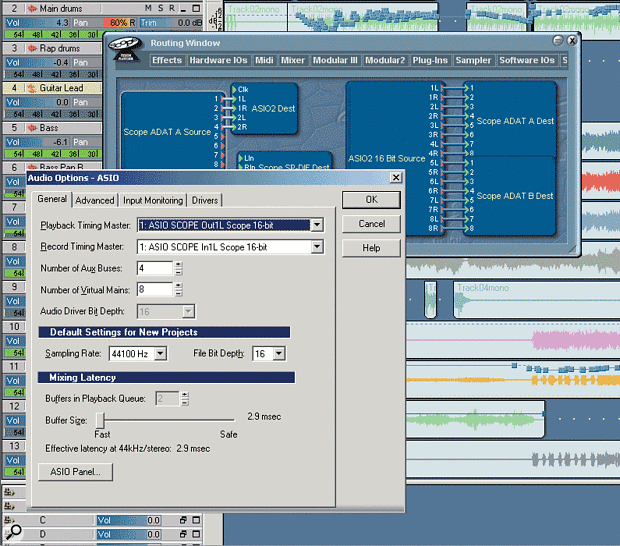Open the File Bit Depth dropdown
The width and height of the screenshot is (620, 546).
pyautogui.click(x=279, y=353)
